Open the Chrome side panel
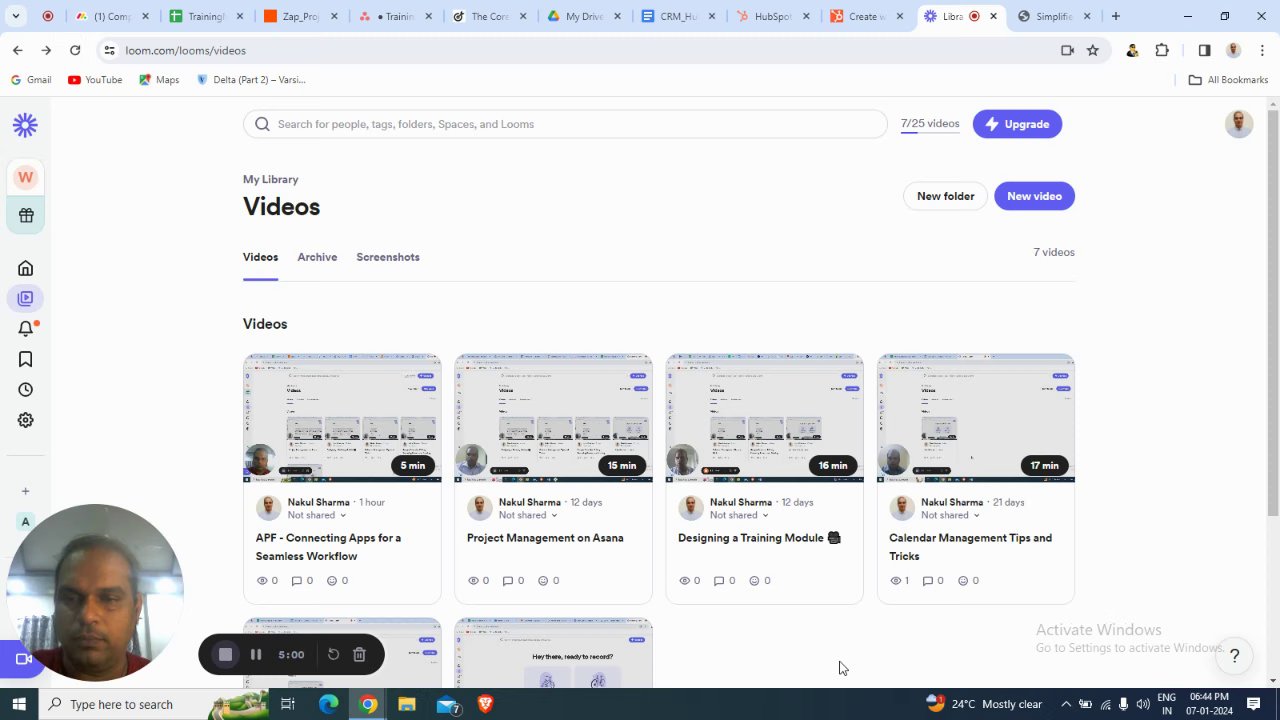This screenshot has width=1280, height=720. [1204, 50]
